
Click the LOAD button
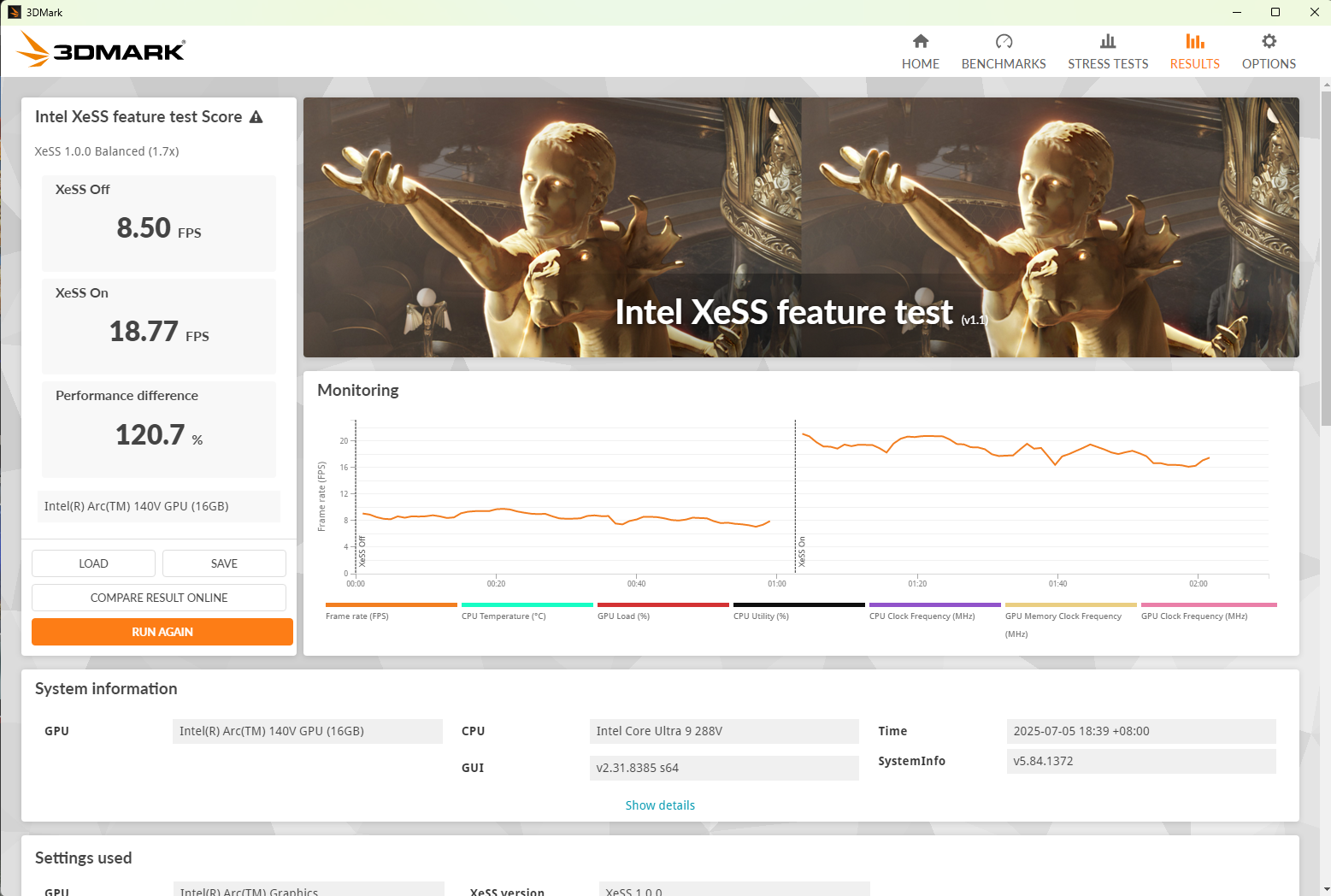pos(93,563)
